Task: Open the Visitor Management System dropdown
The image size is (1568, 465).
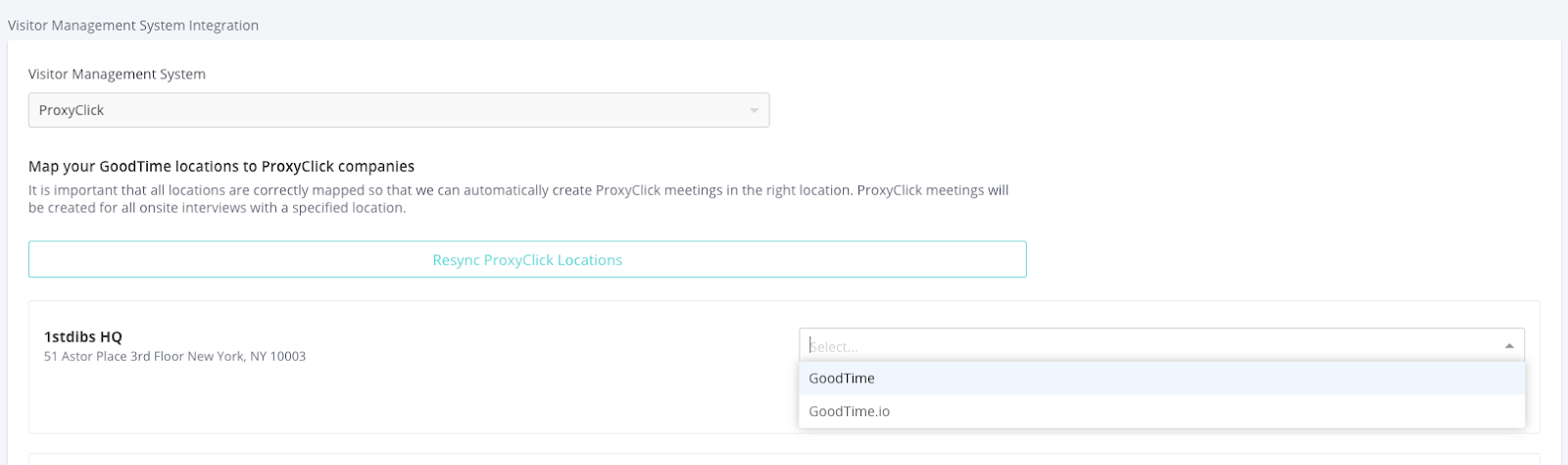Action: pos(398,110)
